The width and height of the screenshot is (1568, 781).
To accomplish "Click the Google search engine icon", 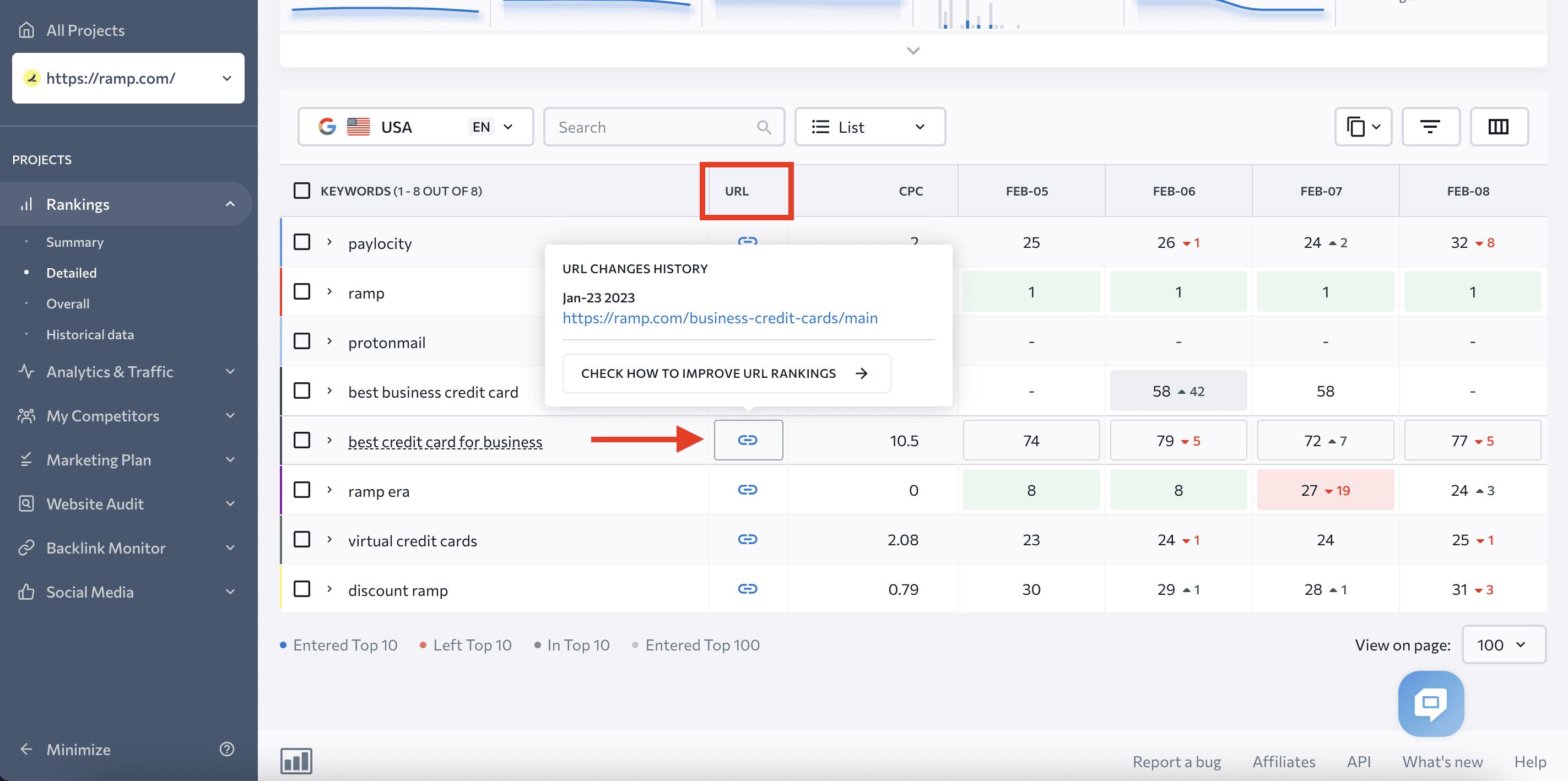I will pos(327,127).
